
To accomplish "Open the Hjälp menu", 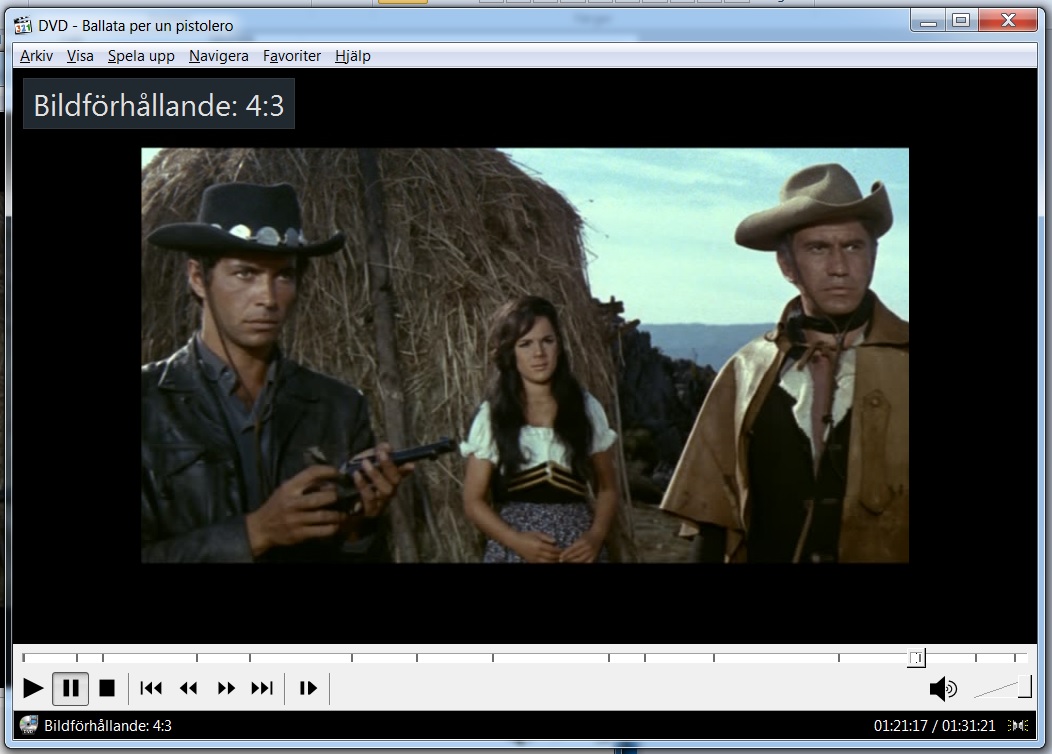I will [353, 56].
